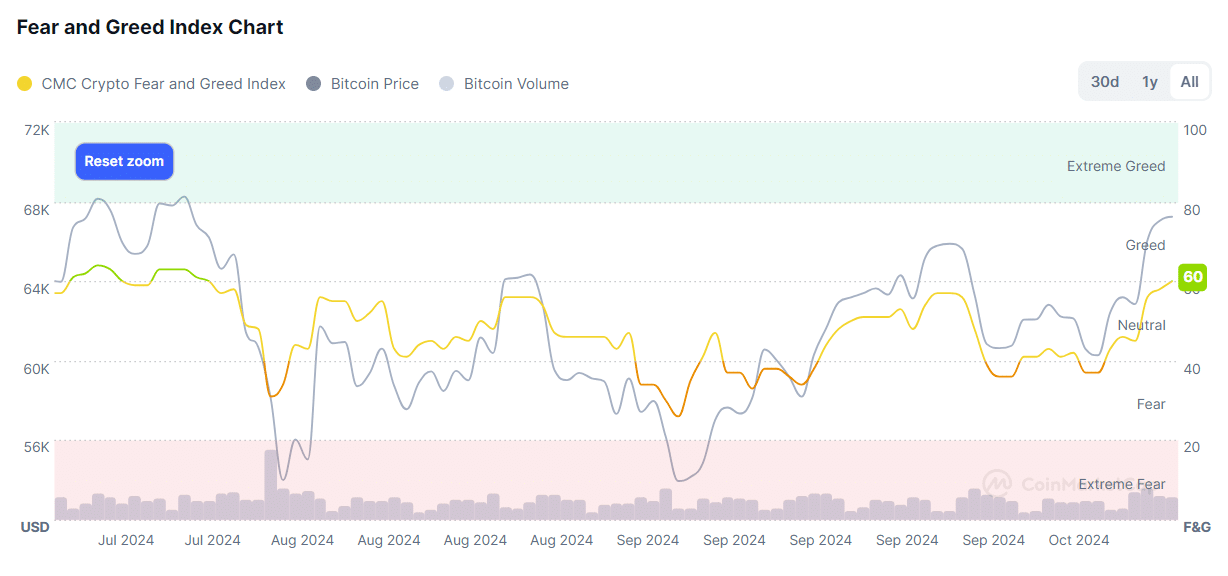Click the Neutral zone label
This screenshot has width=1228, height=576.
tap(1141, 325)
